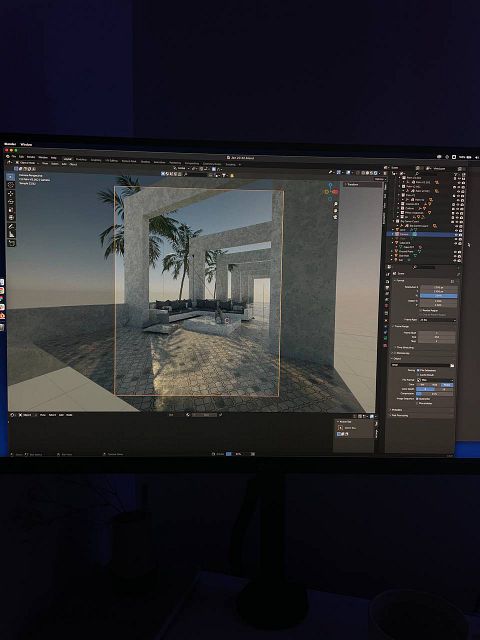Viewport: 480px width, 640px height.
Task: Activate the Move tool in the toolbar
Action: pyautogui.click(x=11, y=193)
